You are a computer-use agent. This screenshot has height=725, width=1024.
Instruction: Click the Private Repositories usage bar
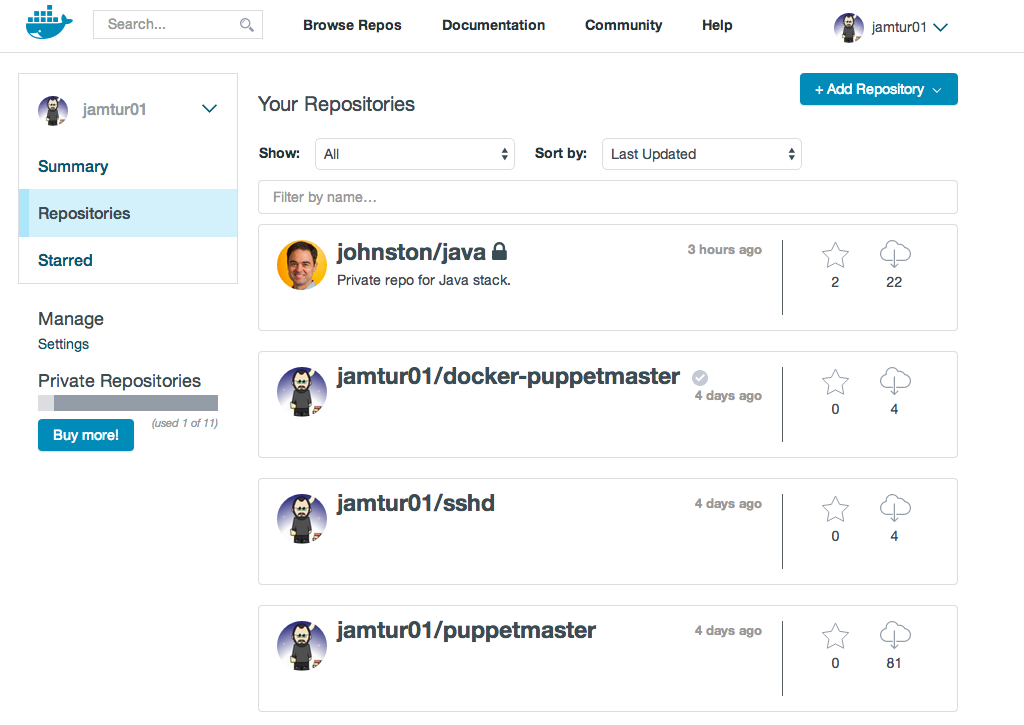[128, 403]
